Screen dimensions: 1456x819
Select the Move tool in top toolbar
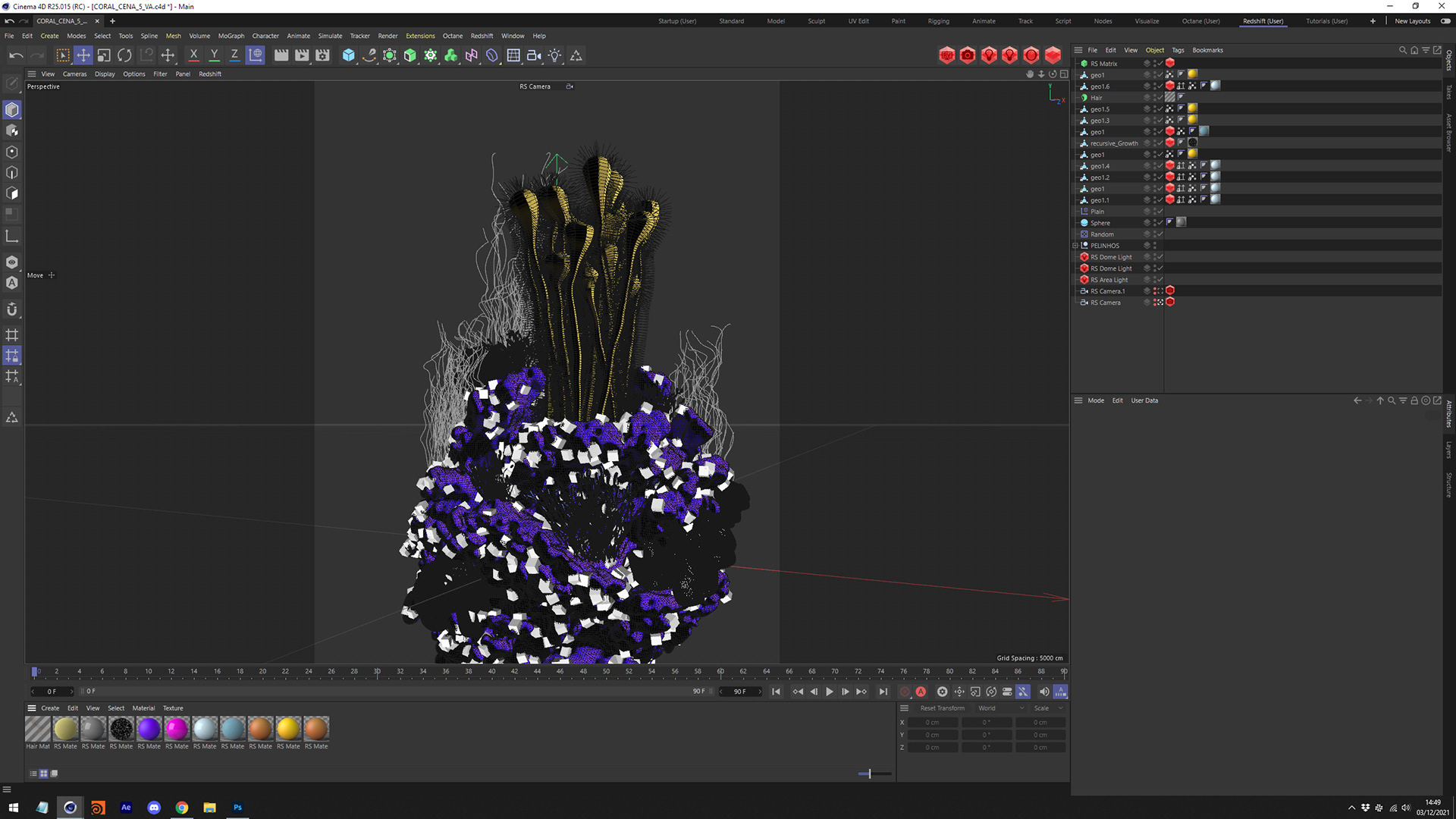[83, 55]
